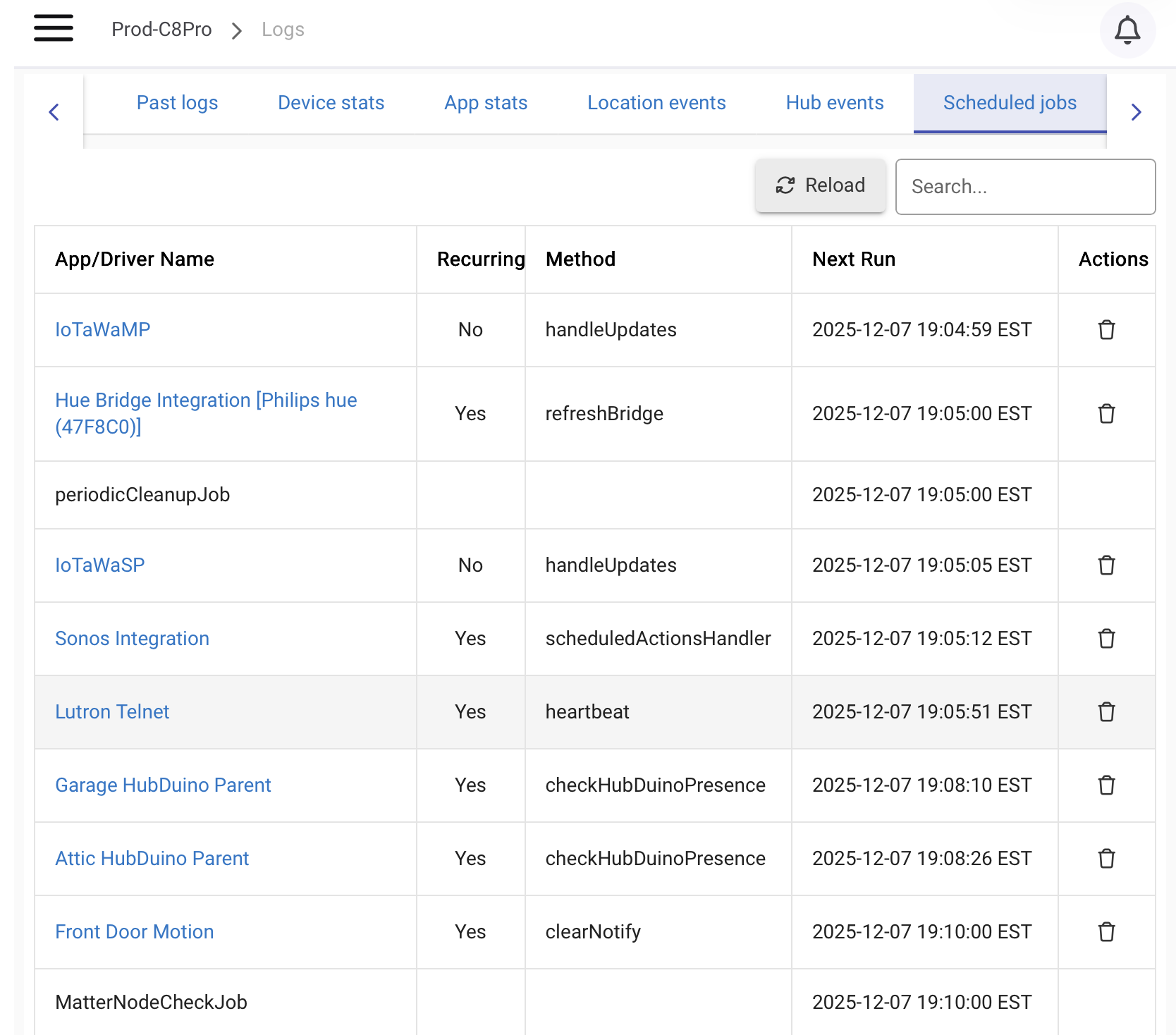Viewport: 1176px width, 1035px height.
Task: Trash the Lutron Telnet heartbeat job
Action: click(1106, 712)
